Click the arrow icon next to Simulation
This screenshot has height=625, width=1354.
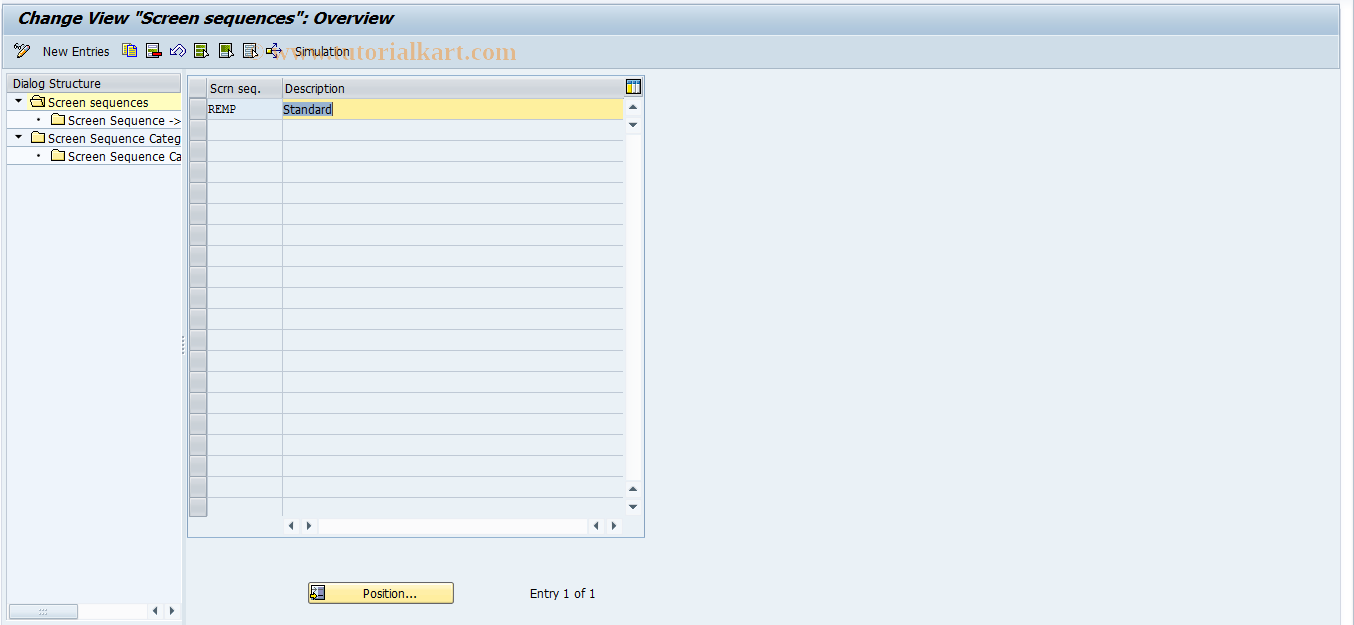[x=274, y=51]
